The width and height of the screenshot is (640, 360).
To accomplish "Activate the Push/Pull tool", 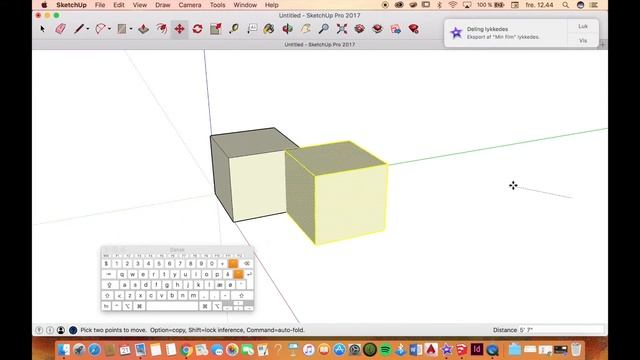I will pyautogui.click(x=144, y=29).
